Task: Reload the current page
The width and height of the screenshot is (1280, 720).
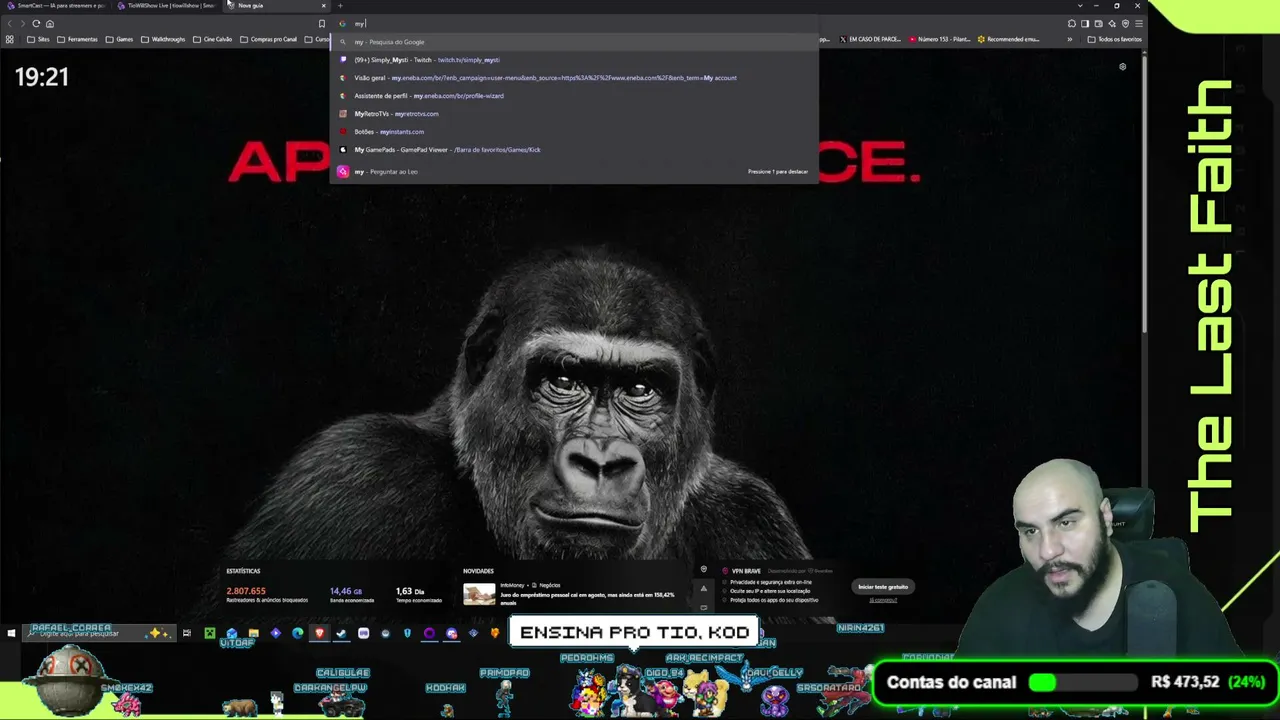Action: click(36, 23)
